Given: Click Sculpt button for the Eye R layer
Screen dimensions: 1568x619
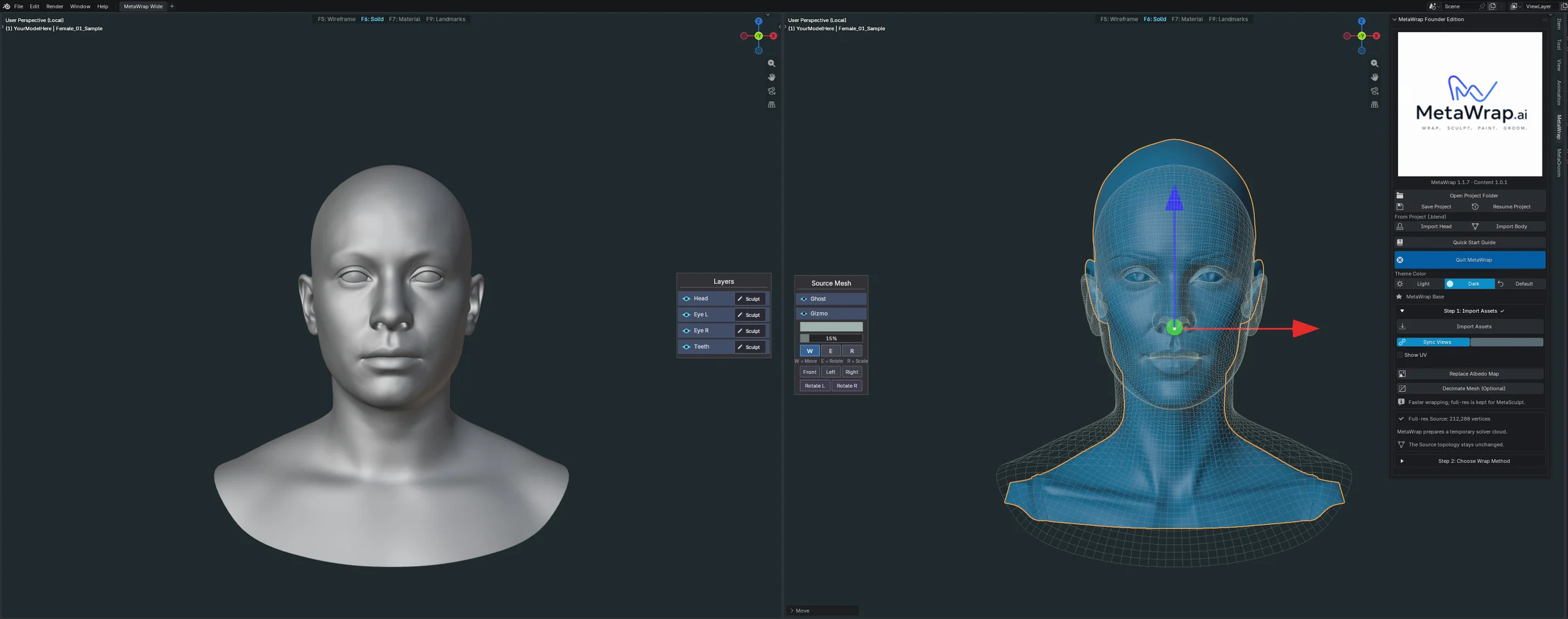Looking at the screenshot, I should tap(749, 331).
